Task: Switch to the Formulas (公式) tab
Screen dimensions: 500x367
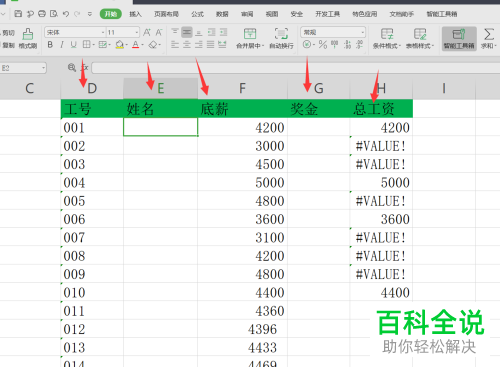Action: (x=197, y=14)
